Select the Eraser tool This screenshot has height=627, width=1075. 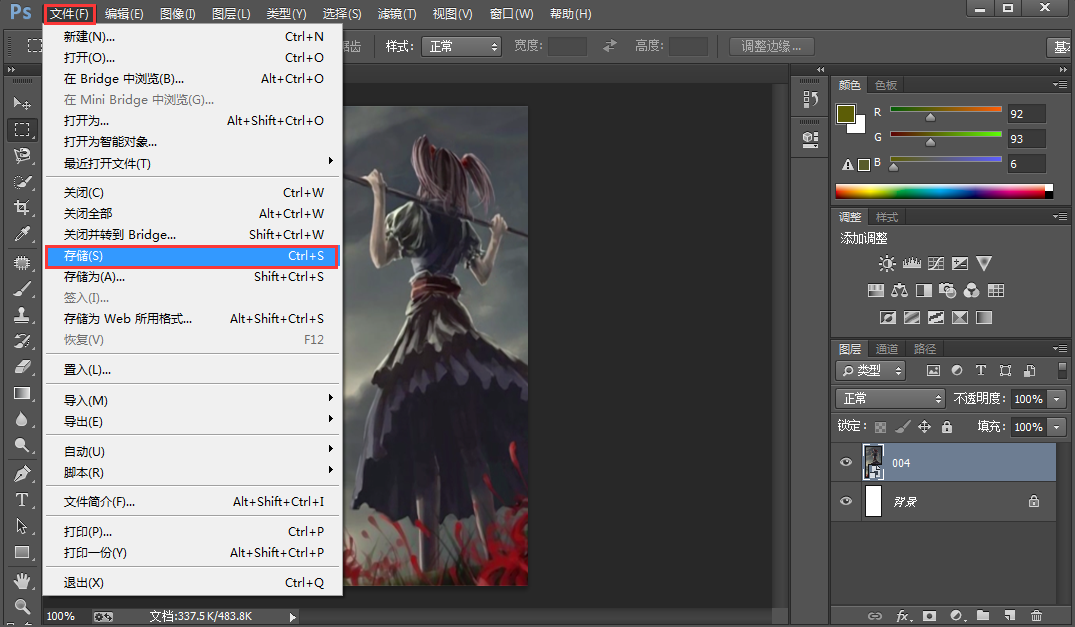tap(22, 367)
